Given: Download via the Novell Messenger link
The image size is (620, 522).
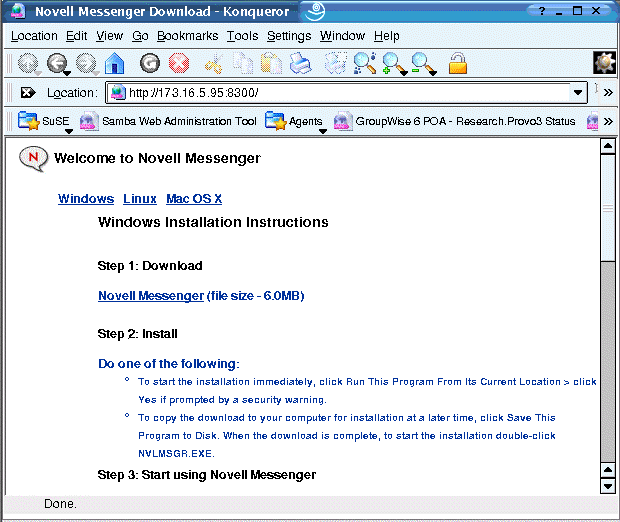Looking at the screenshot, I should [150, 296].
